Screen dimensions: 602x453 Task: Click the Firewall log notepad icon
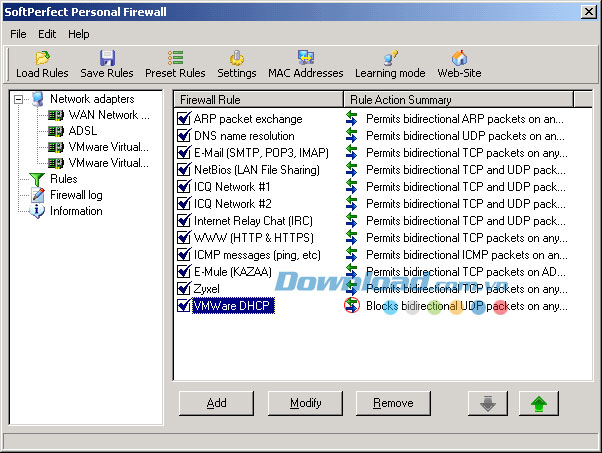[38, 195]
